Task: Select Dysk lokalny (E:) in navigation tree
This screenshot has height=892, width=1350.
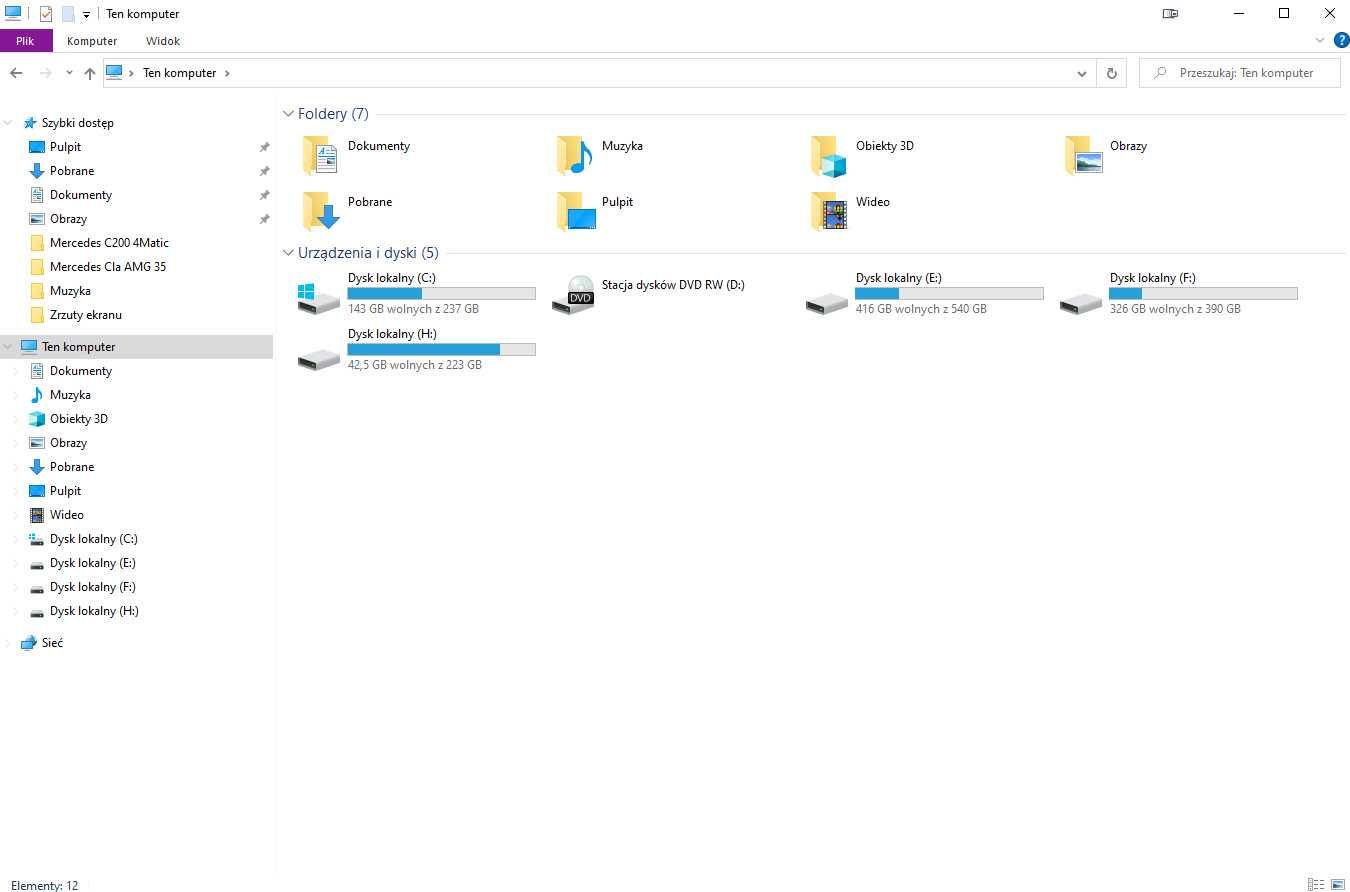Action: tap(93, 563)
